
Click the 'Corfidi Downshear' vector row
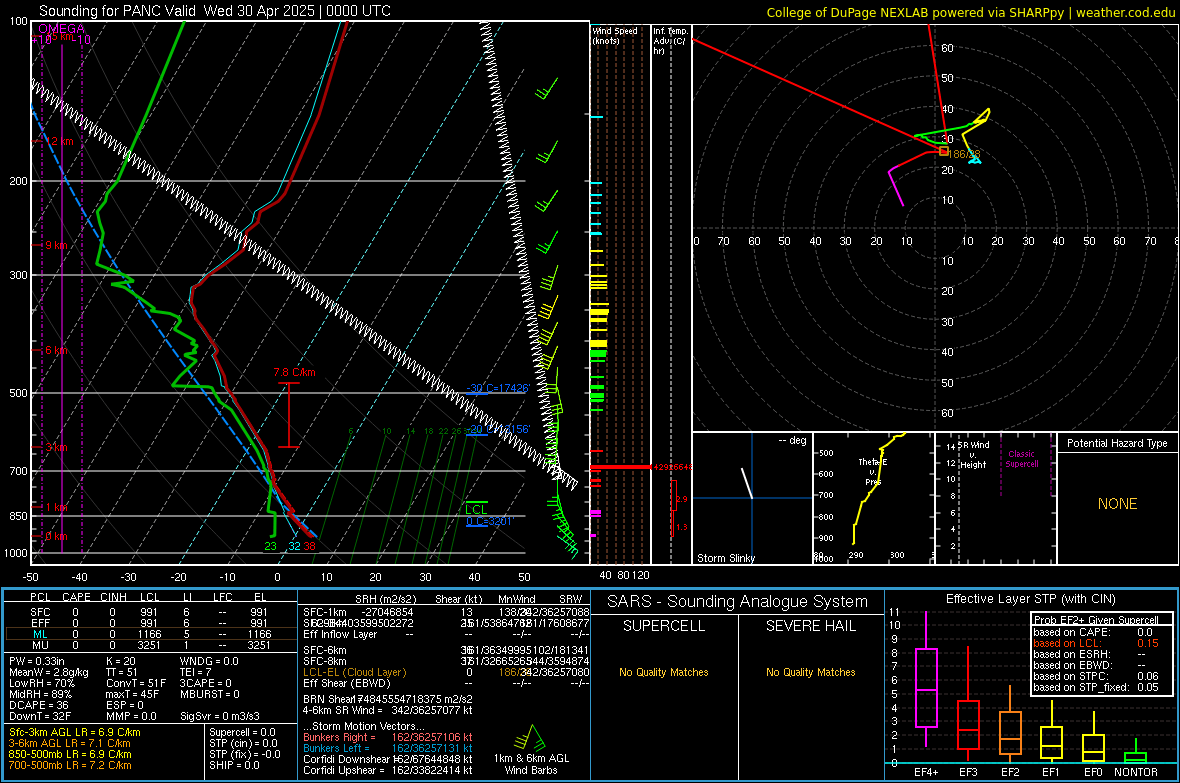(388, 759)
